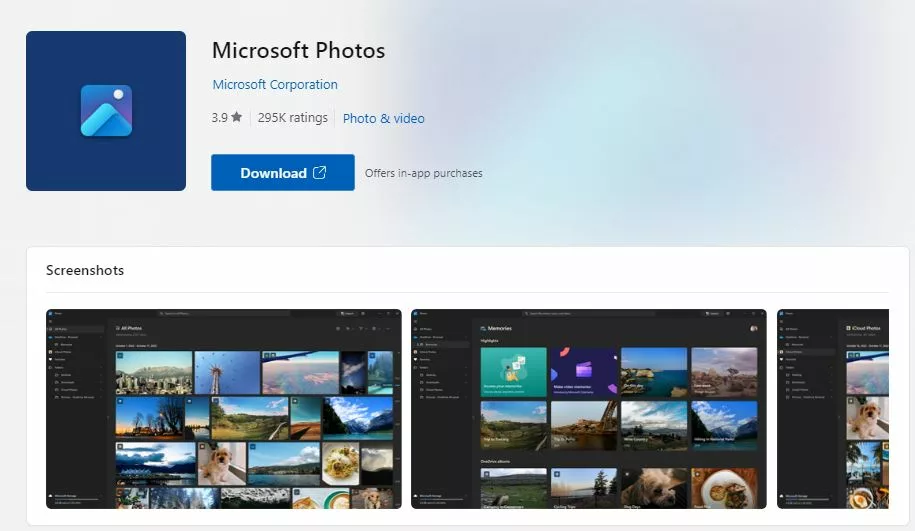Viewport: 915px width, 531px height.
Task: Click the 295K ratings text
Action: 292,118
